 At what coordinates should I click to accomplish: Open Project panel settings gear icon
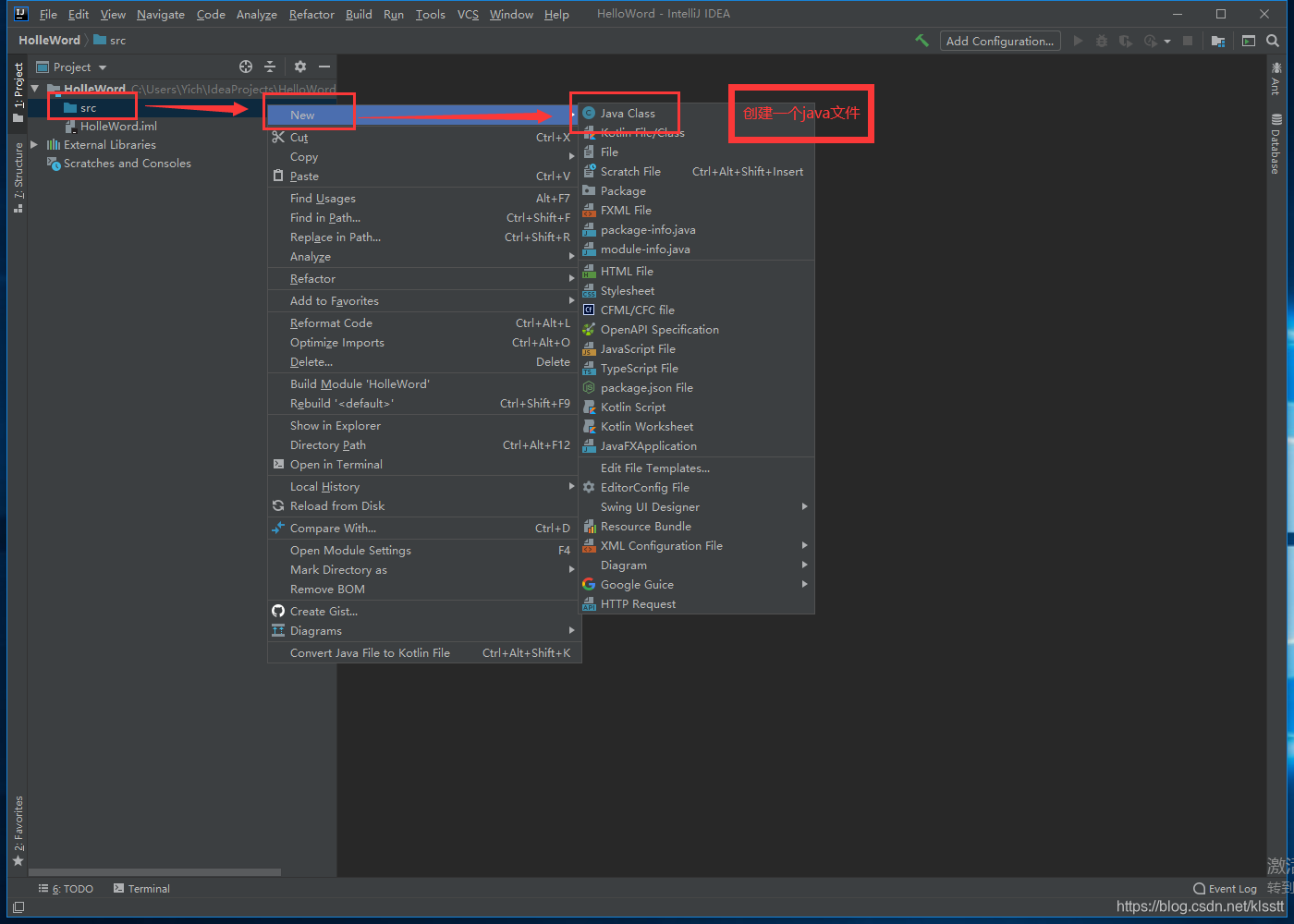300,67
